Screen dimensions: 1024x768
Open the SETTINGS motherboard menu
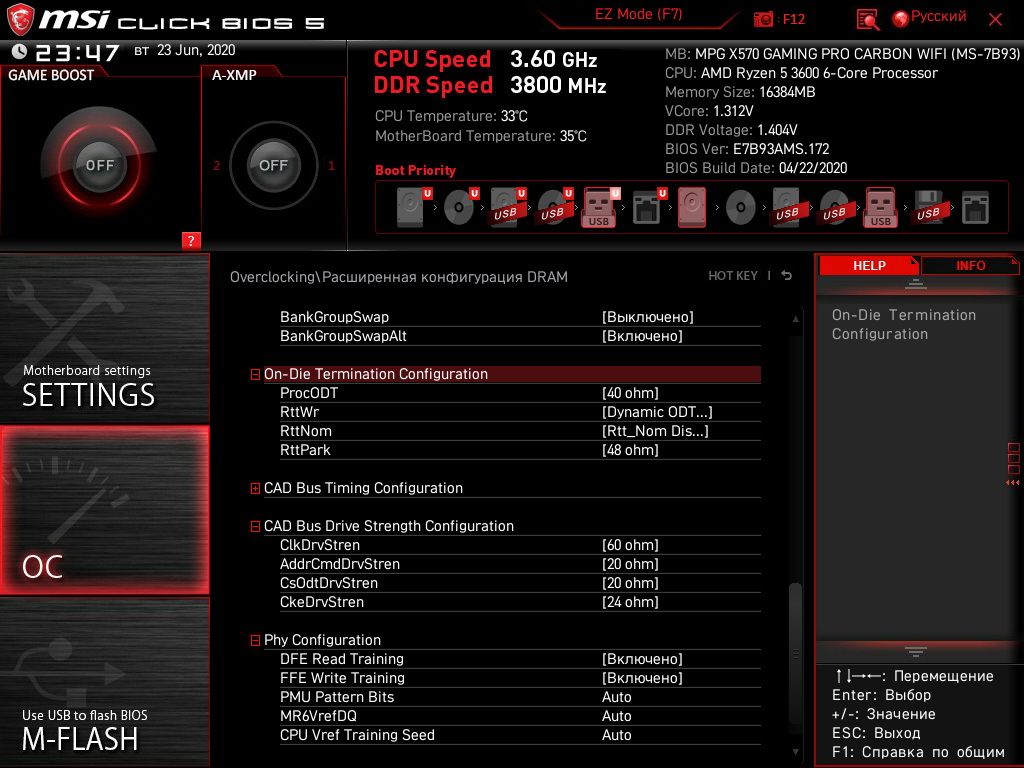pos(104,338)
